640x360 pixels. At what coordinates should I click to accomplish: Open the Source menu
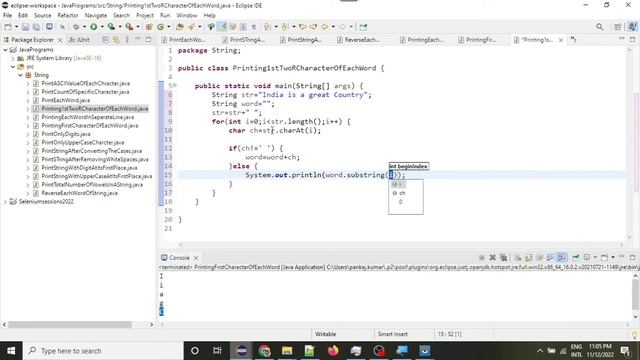tap(42, 16)
